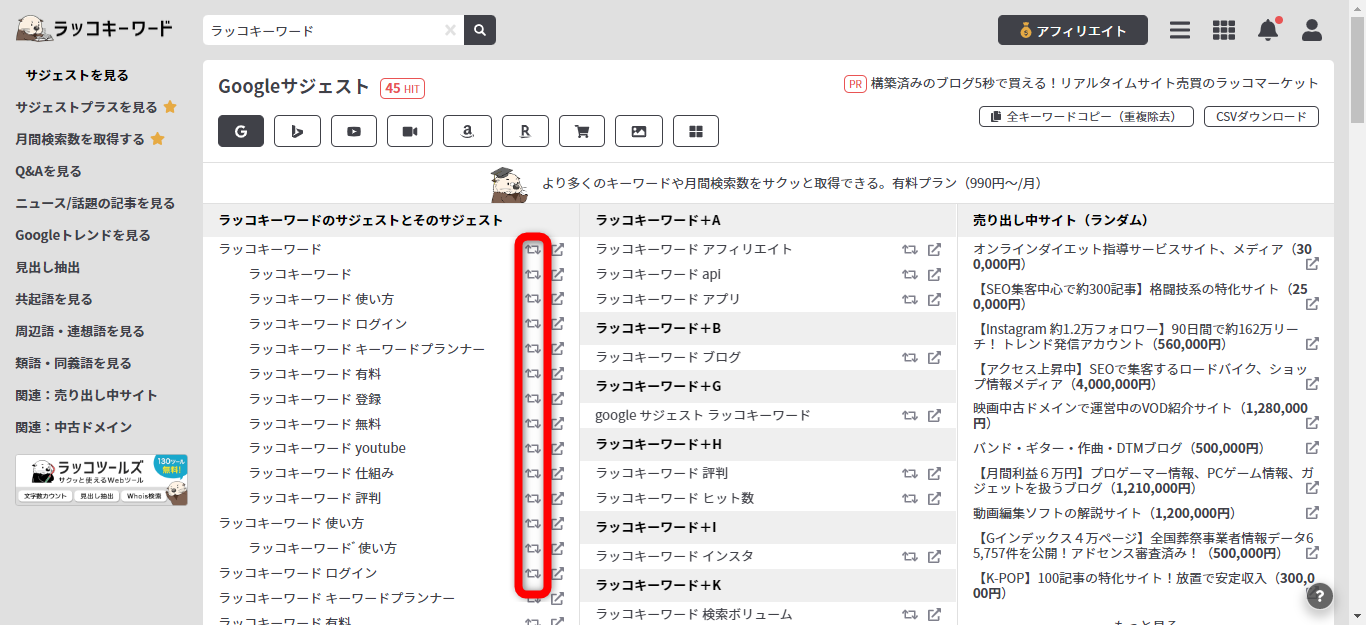
Task: Click the ラッコキーワード logo
Action: coord(94,29)
